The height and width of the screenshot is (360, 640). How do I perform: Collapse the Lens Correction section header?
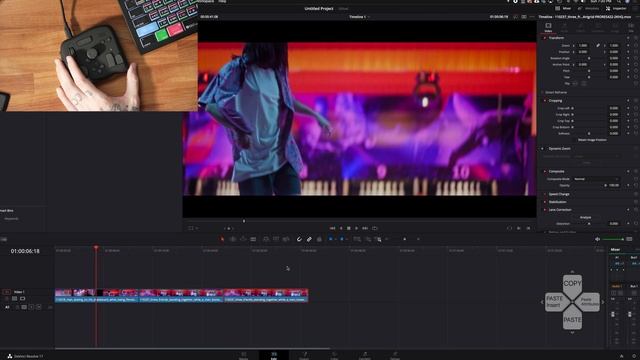(560, 210)
